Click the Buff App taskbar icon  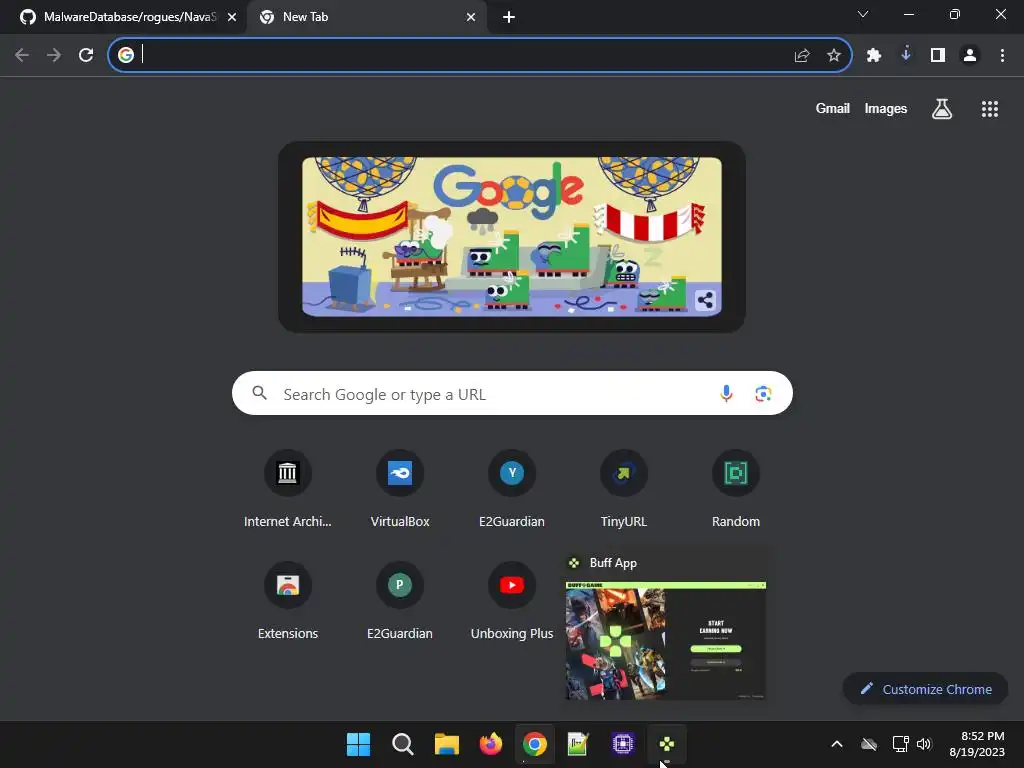(667, 744)
